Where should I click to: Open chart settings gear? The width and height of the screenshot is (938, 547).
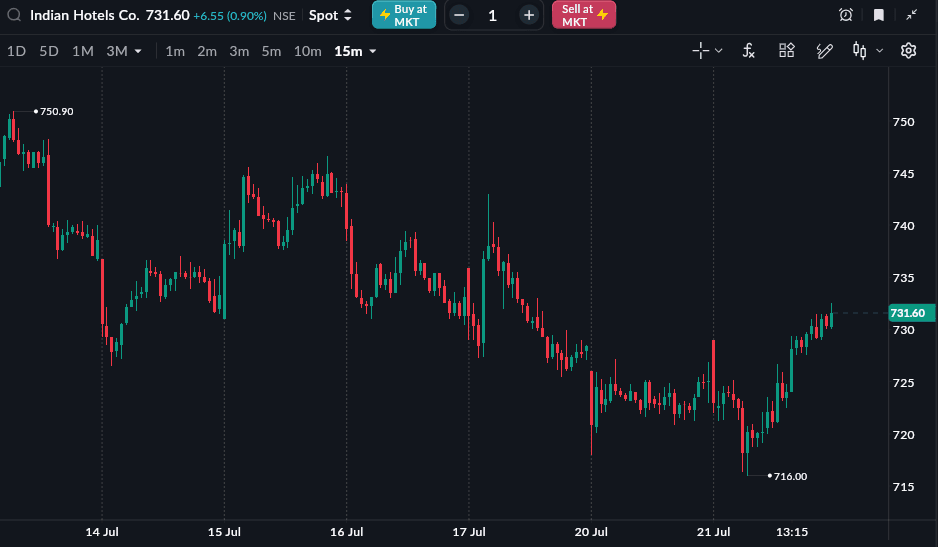909,51
